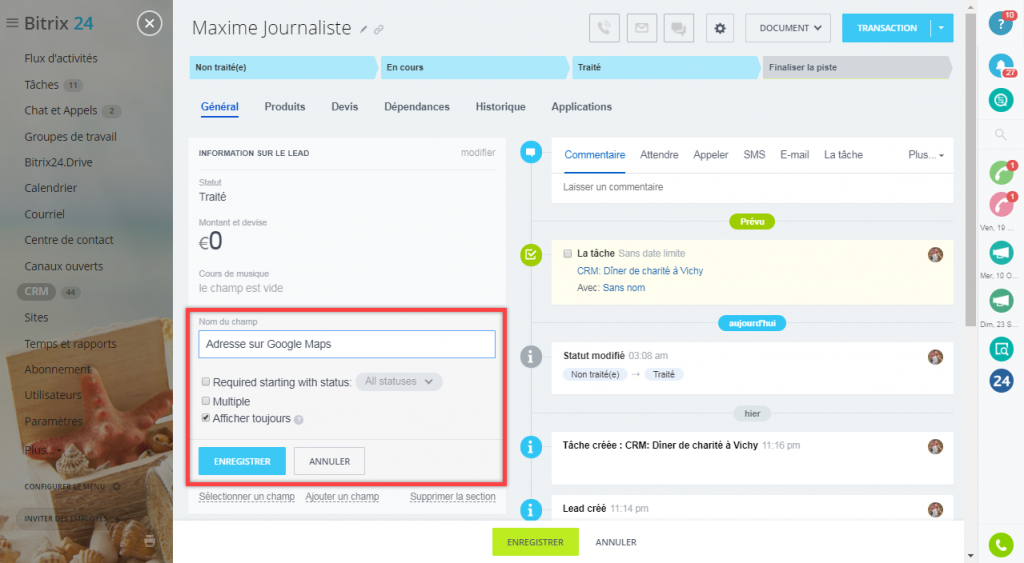1024x563 pixels.
Task: Open the Ven, 19 announcement chat icon
Action: (1001, 252)
